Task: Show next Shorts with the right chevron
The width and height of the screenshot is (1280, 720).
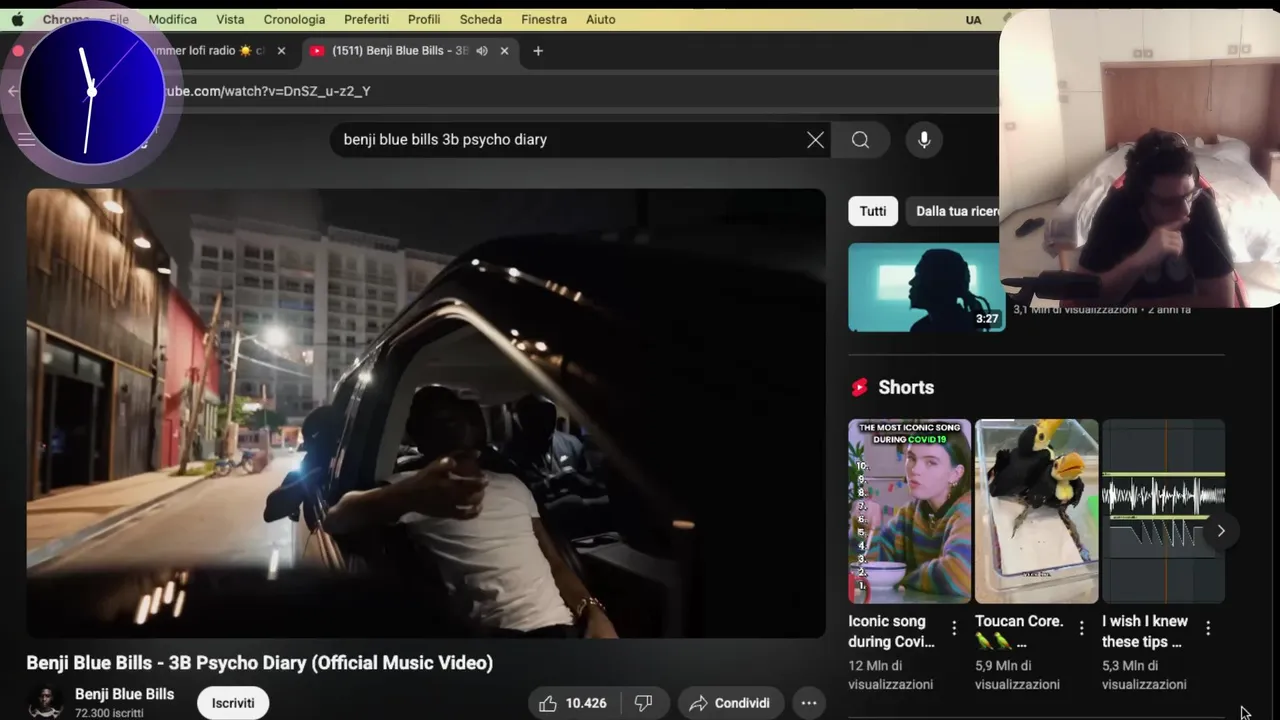Action: [1221, 531]
